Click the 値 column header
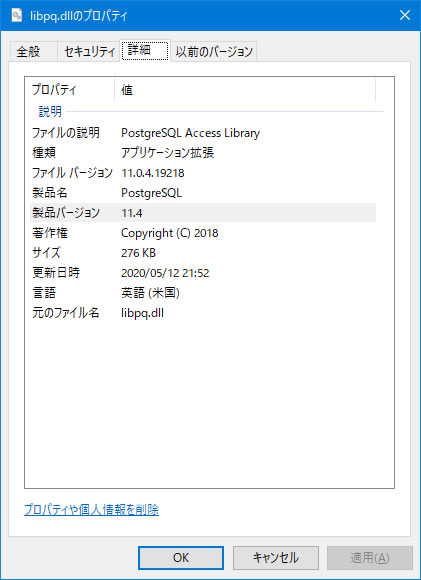This screenshot has width=421, height=580. pyautogui.click(x=245, y=90)
